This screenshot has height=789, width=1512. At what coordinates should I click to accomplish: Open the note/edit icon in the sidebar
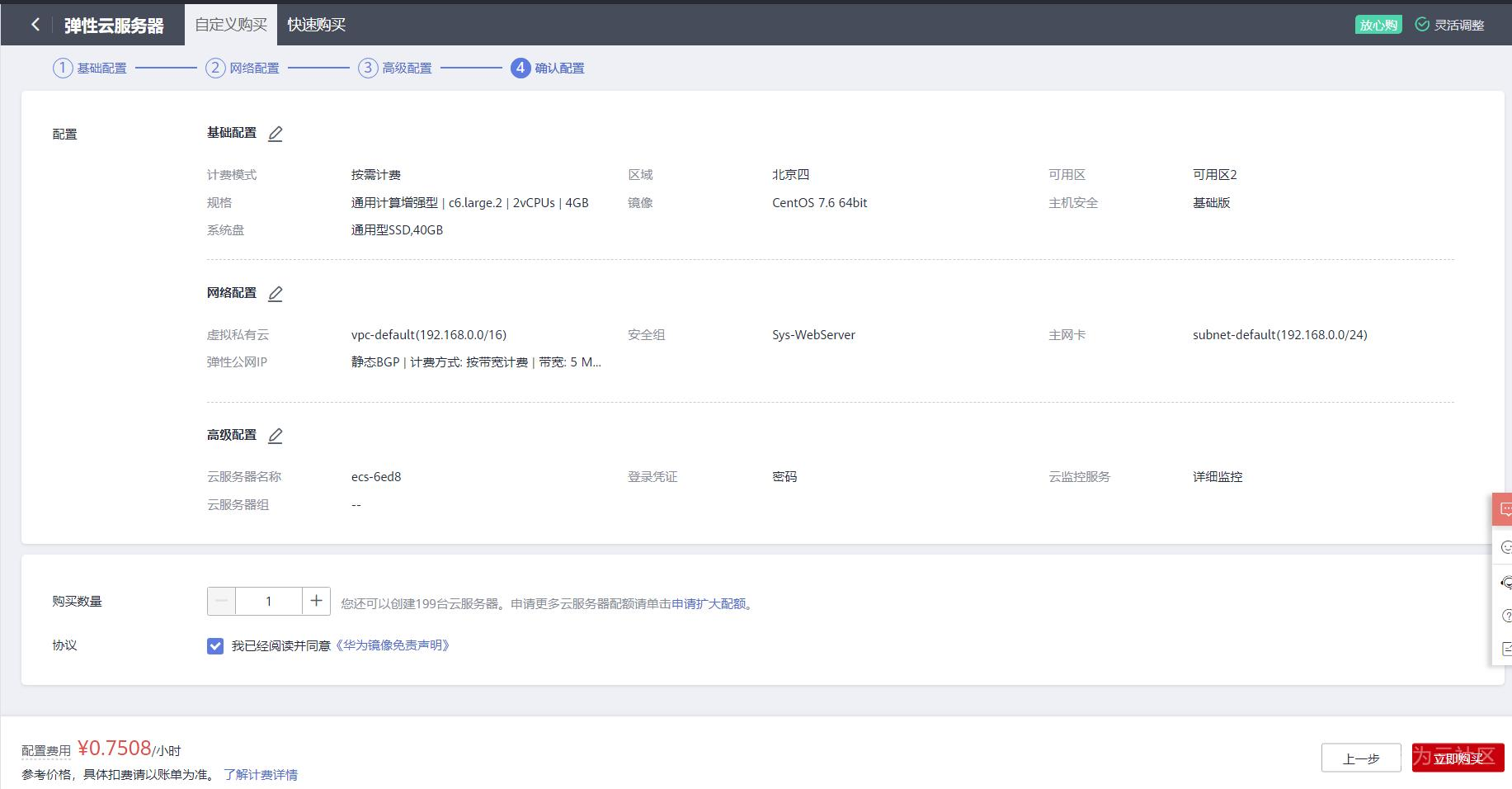tap(1506, 649)
